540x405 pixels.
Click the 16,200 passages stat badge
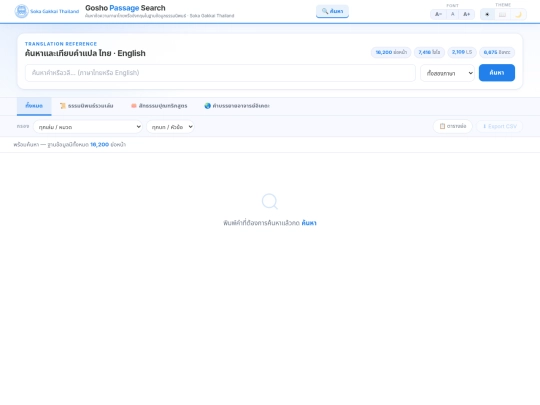coord(391,52)
